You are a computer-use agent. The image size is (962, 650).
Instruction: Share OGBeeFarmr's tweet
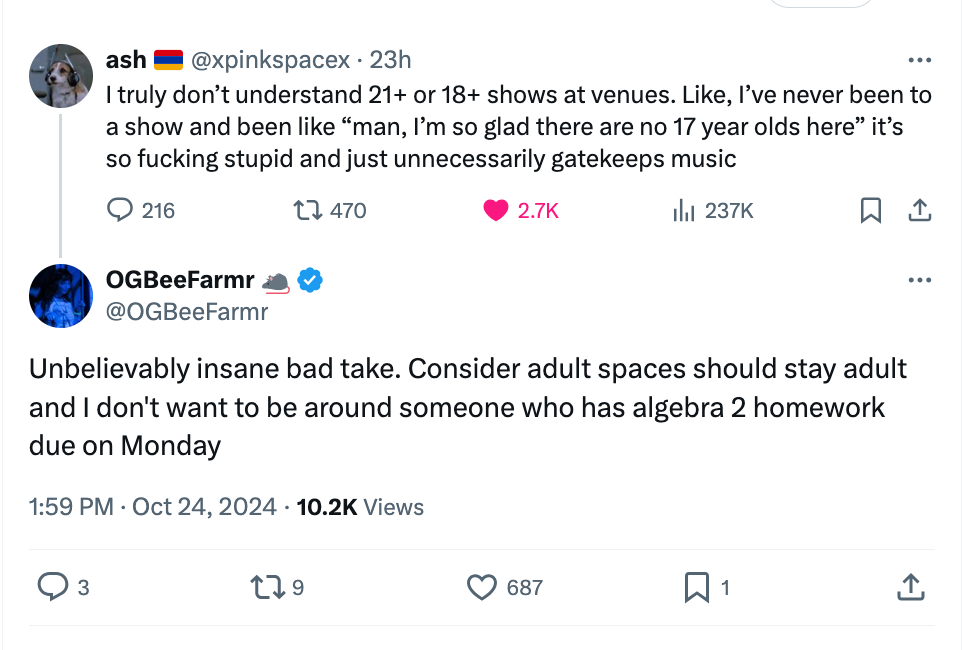pyautogui.click(x=910, y=587)
